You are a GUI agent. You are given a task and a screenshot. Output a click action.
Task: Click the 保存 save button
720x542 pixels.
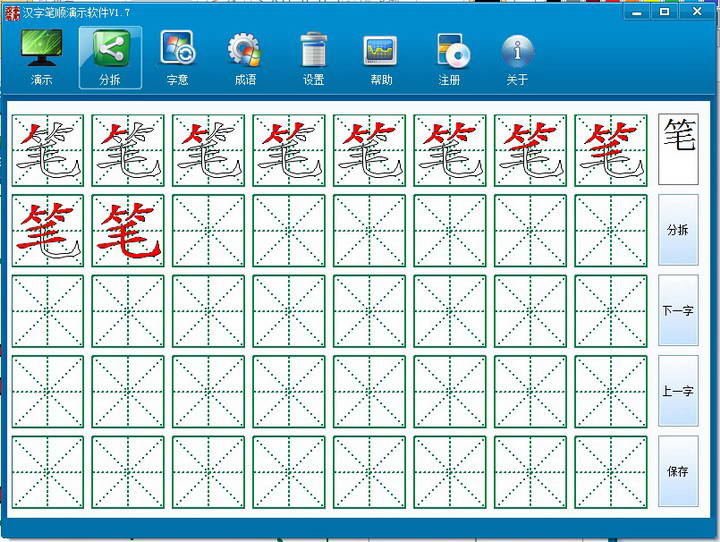tap(678, 471)
